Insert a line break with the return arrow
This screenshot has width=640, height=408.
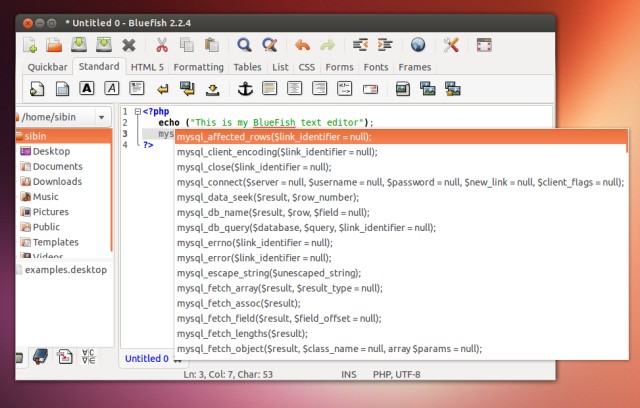[163, 89]
